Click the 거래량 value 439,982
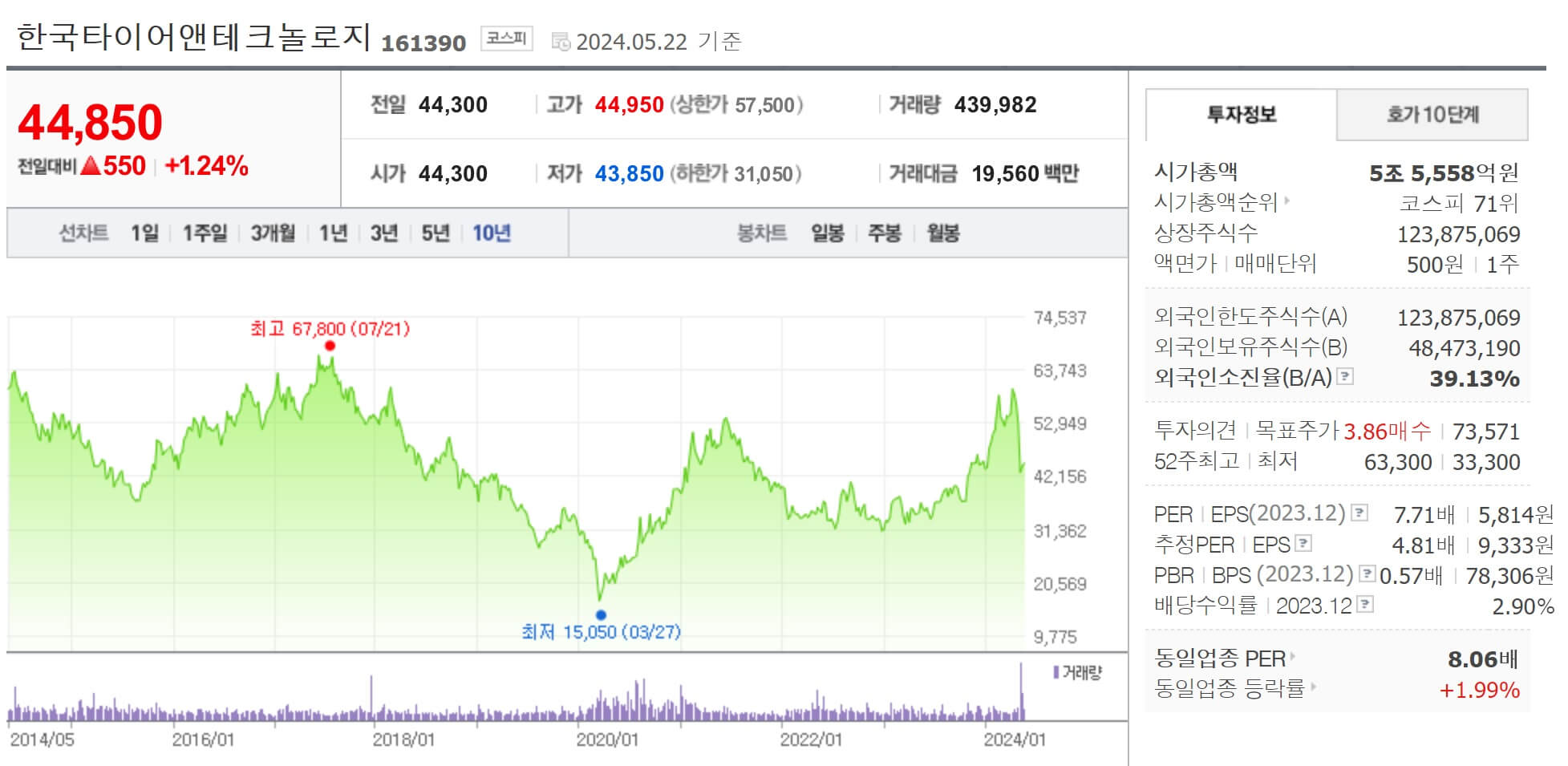 click(x=995, y=105)
